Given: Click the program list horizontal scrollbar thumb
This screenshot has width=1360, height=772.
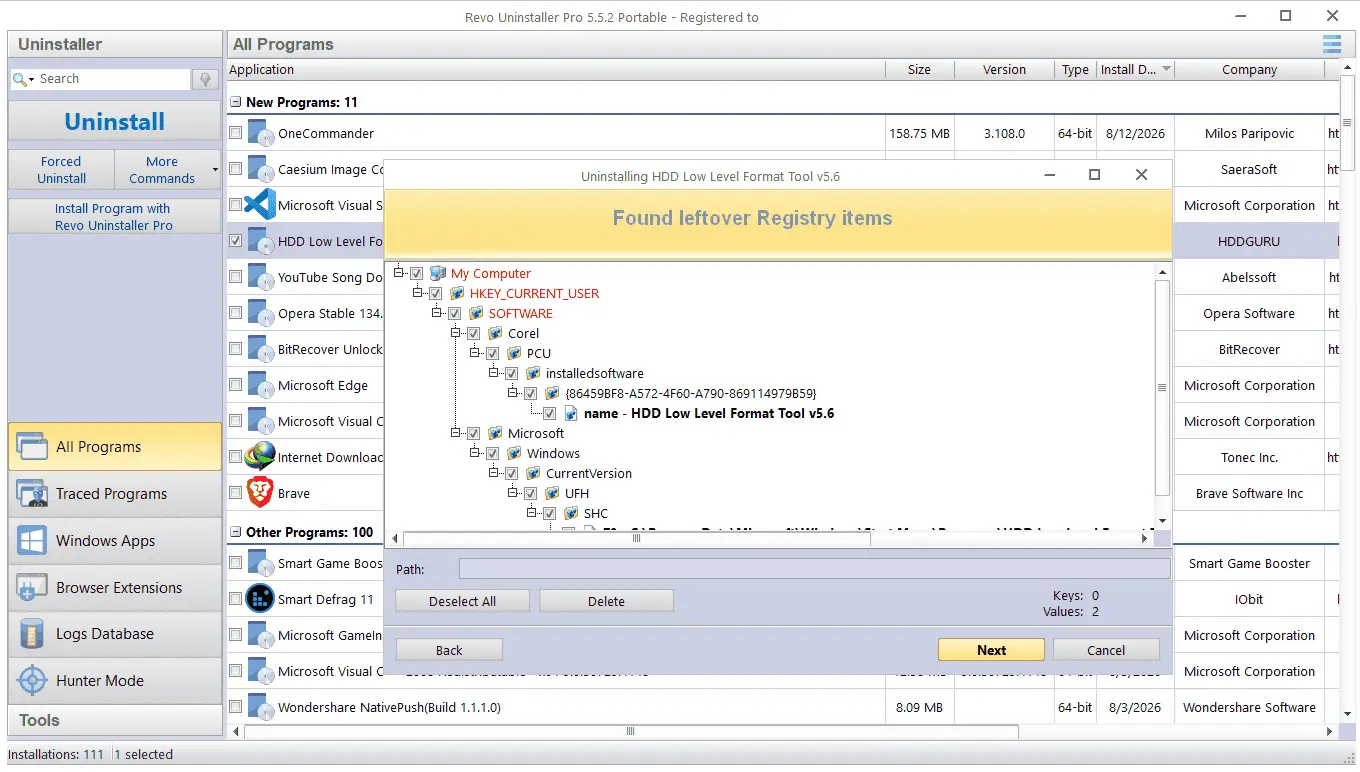Looking at the screenshot, I should (x=631, y=731).
